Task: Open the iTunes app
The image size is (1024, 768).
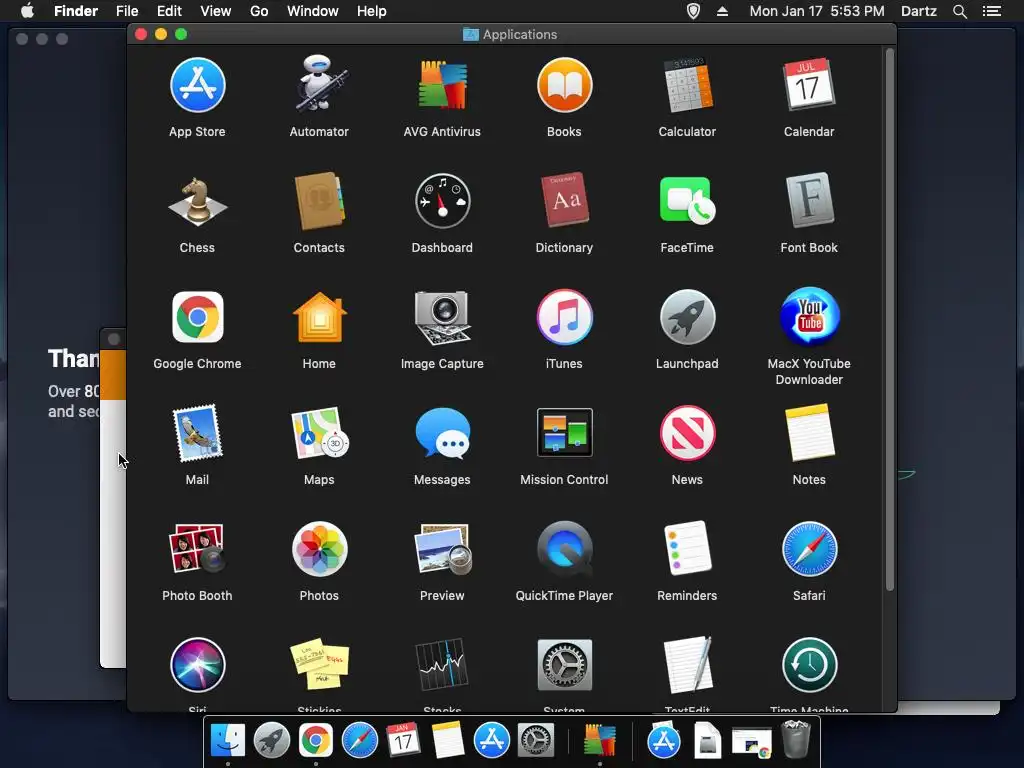Action: 564,317
